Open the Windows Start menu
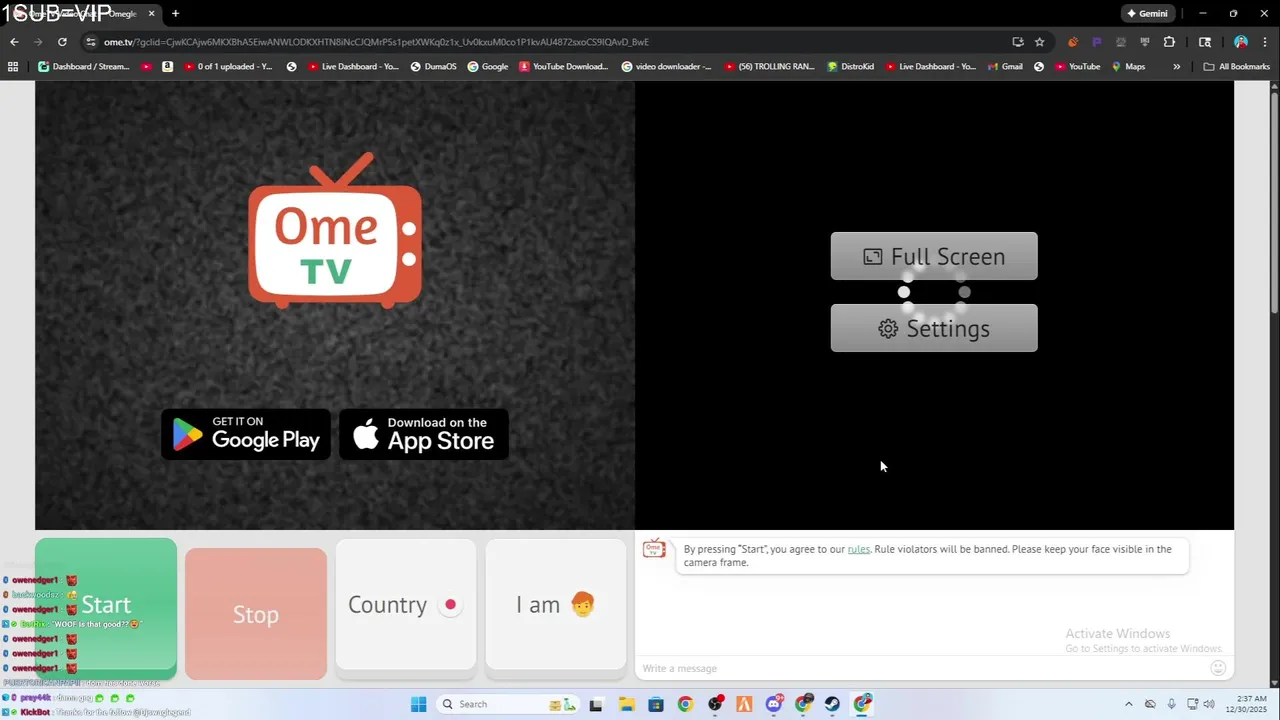Screen dimensions: 1280x720 [x=418, y=704]
